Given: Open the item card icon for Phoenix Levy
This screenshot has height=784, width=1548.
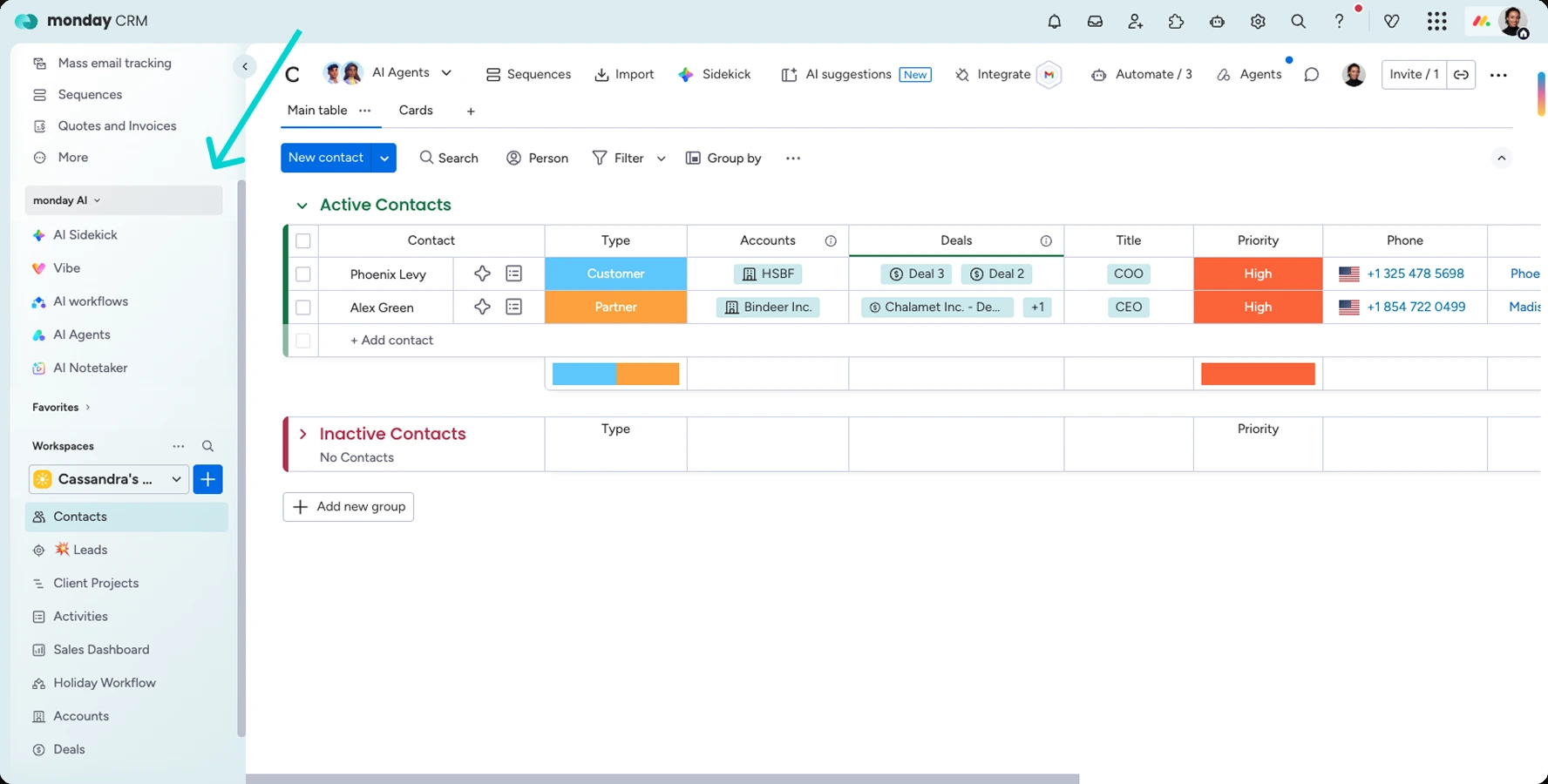Looking at the screenshot, I should point(514,274).
